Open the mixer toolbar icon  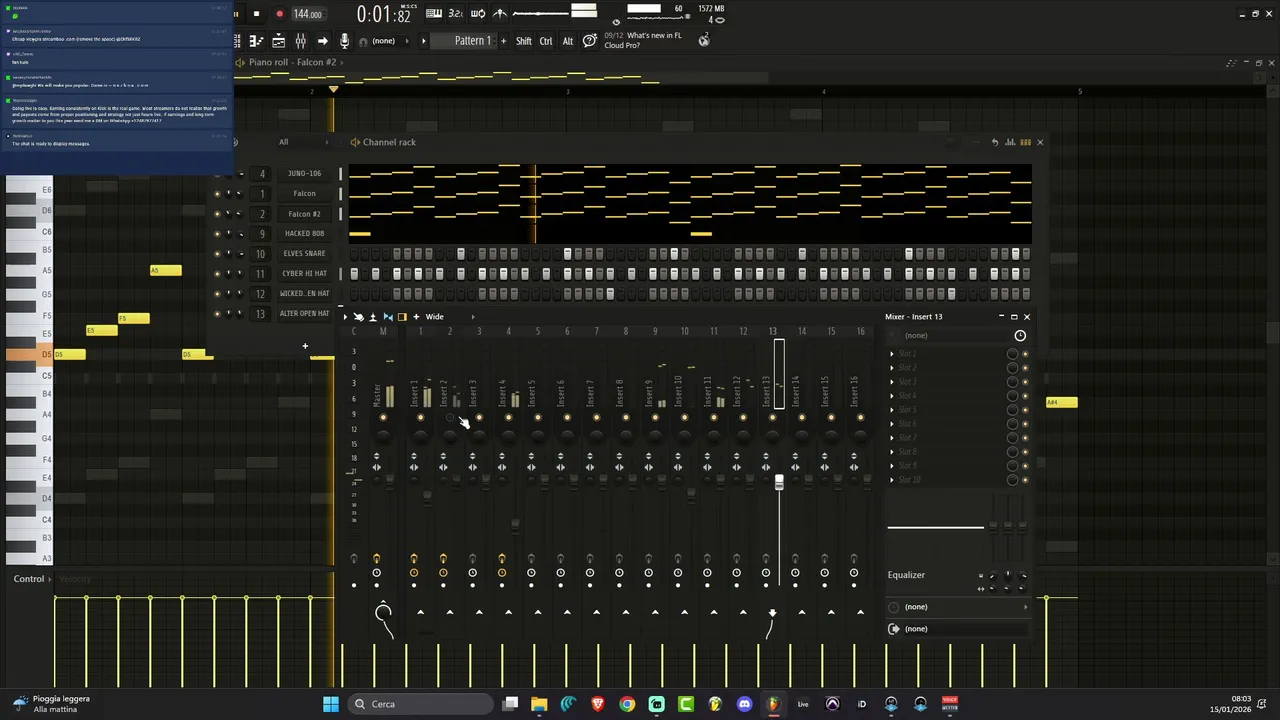(x=300, y=41)
